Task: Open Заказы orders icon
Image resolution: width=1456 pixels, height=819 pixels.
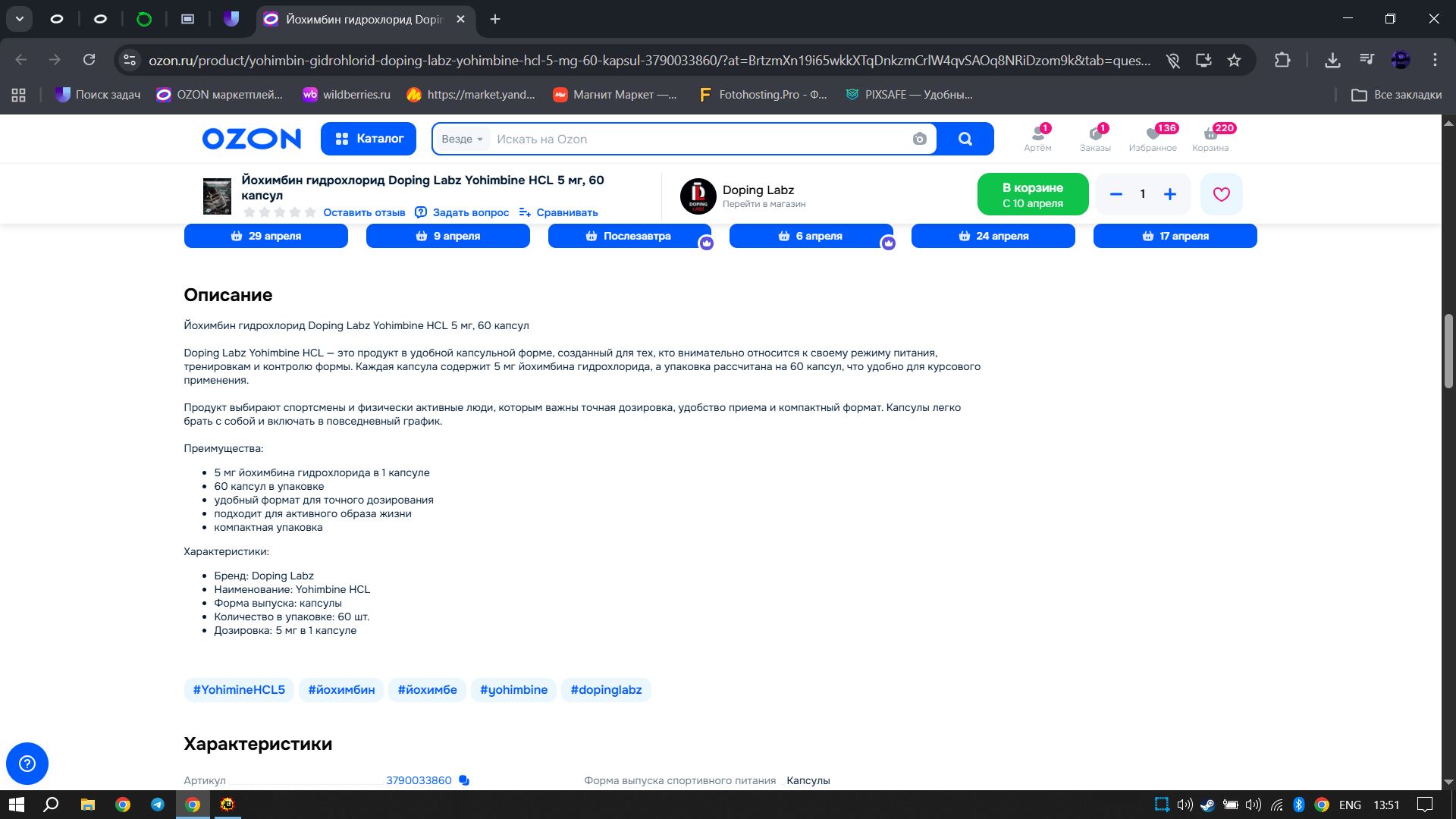Action: tap(1095, 138)
